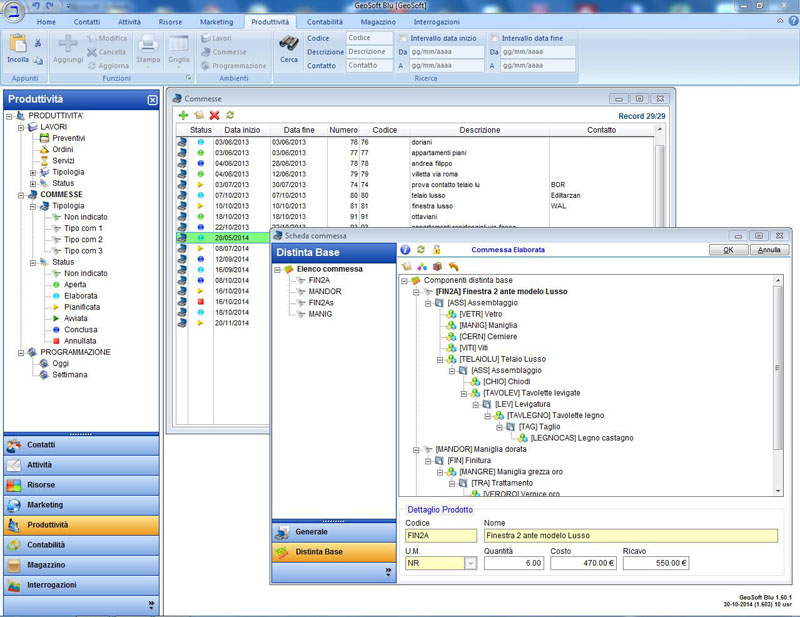800x617 pixels.
Task: Click the Quantità field showing 6.00
Action: coord(513,564)
